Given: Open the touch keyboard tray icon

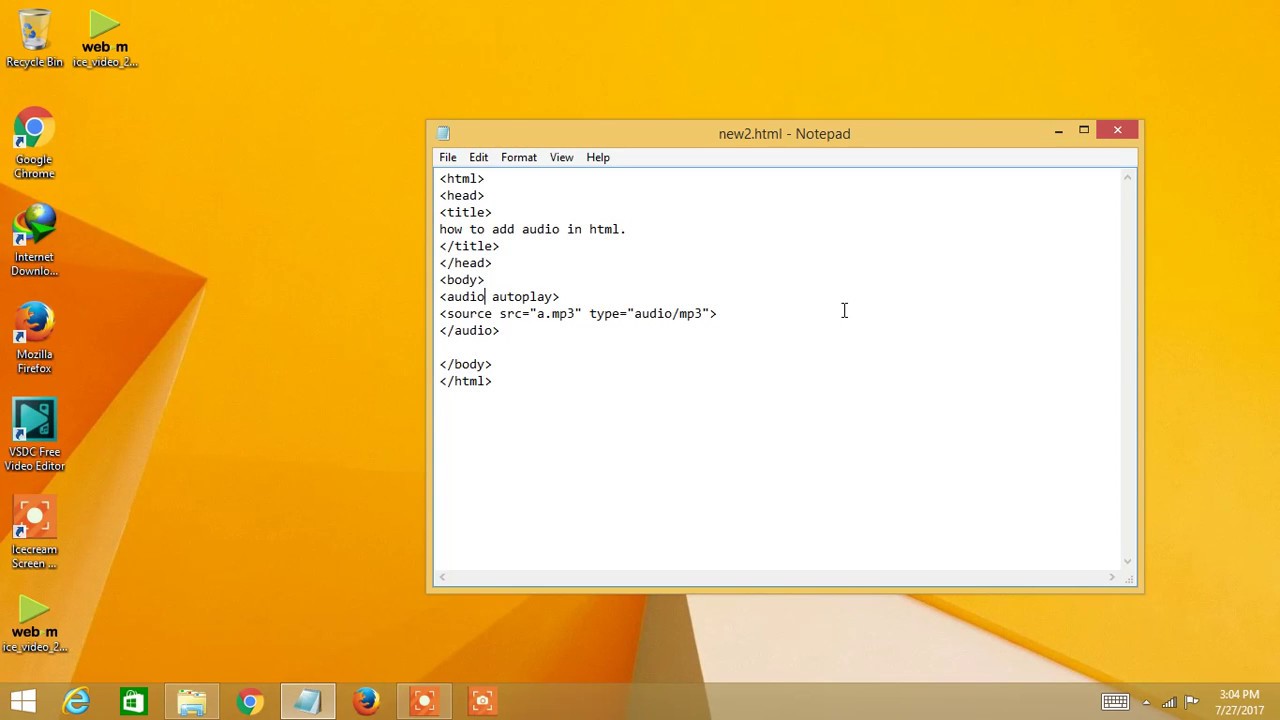Looking at the screenshot, I should point(1115,702).
